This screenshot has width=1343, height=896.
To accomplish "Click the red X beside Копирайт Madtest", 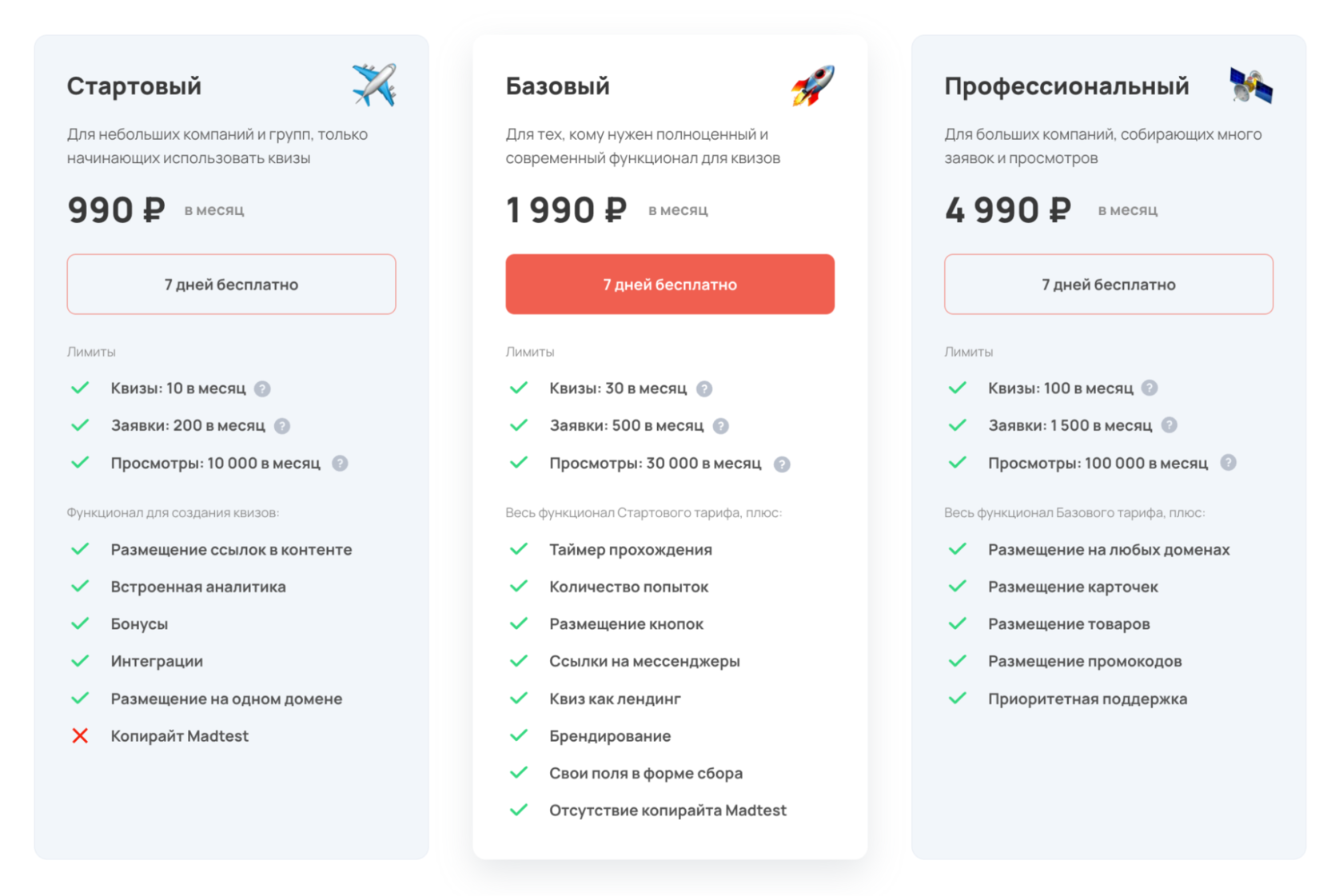I will [x=80, y=736].
